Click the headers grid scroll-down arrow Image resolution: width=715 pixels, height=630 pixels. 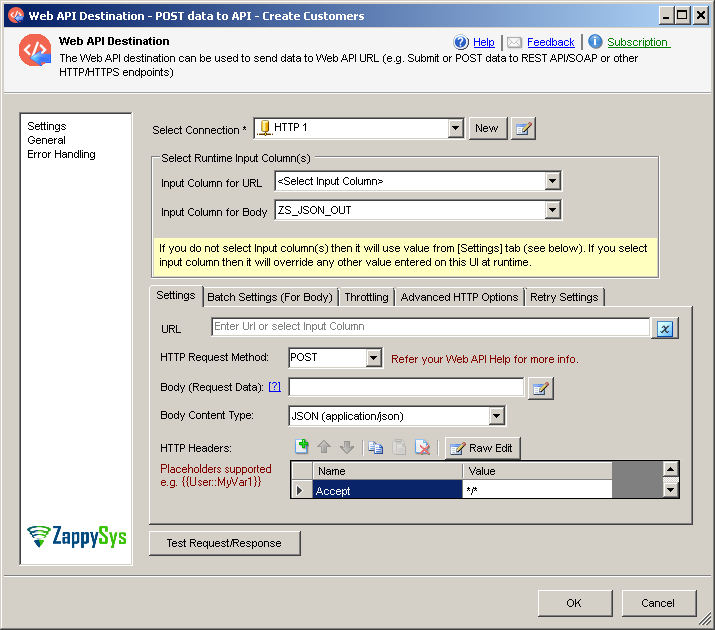(670, 490)
